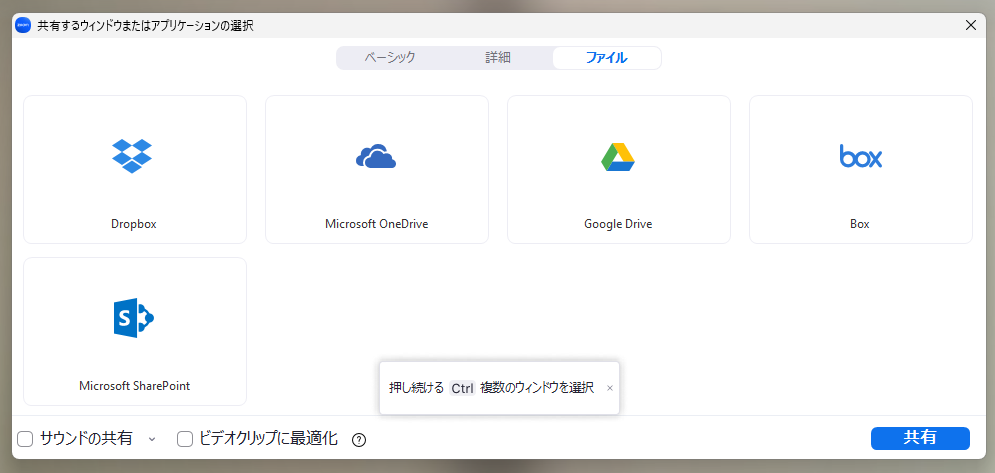Close the share selection window

970,26
